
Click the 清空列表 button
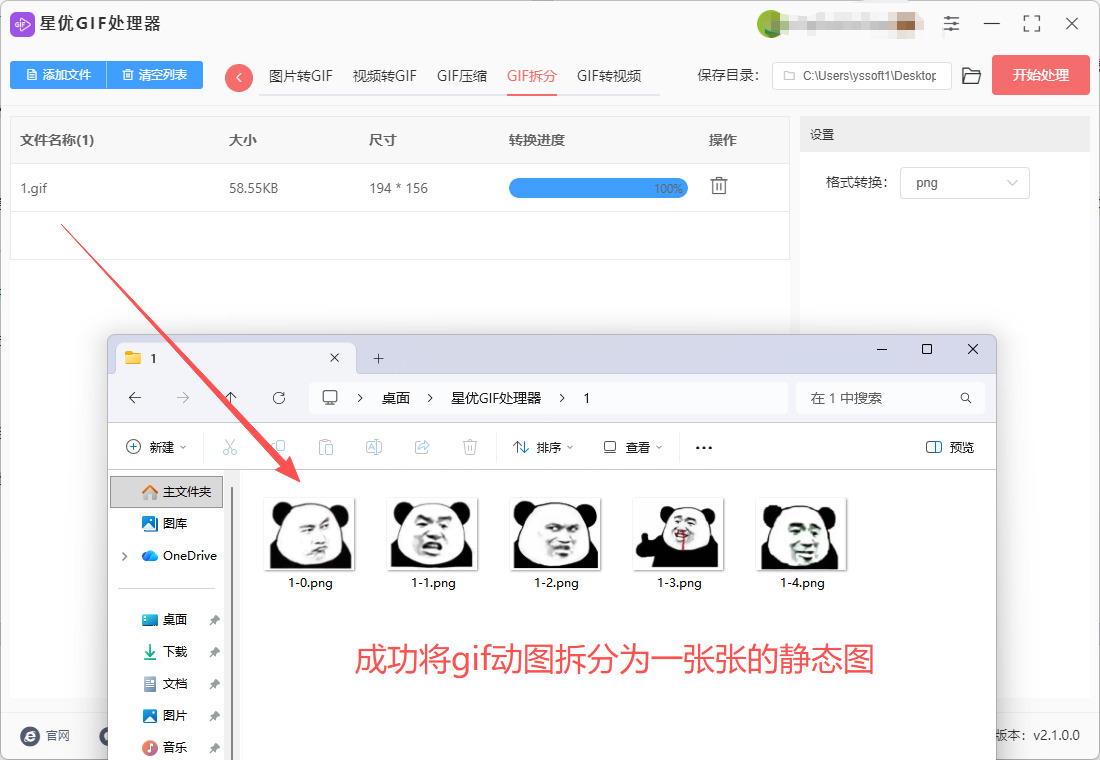click(x=154, y=75)
